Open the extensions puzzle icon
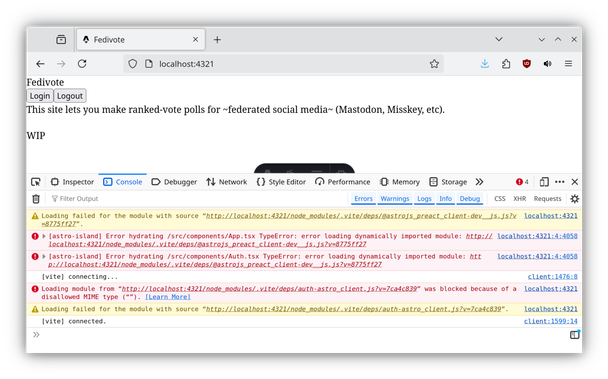608x379 pixels. coord(506,64)
